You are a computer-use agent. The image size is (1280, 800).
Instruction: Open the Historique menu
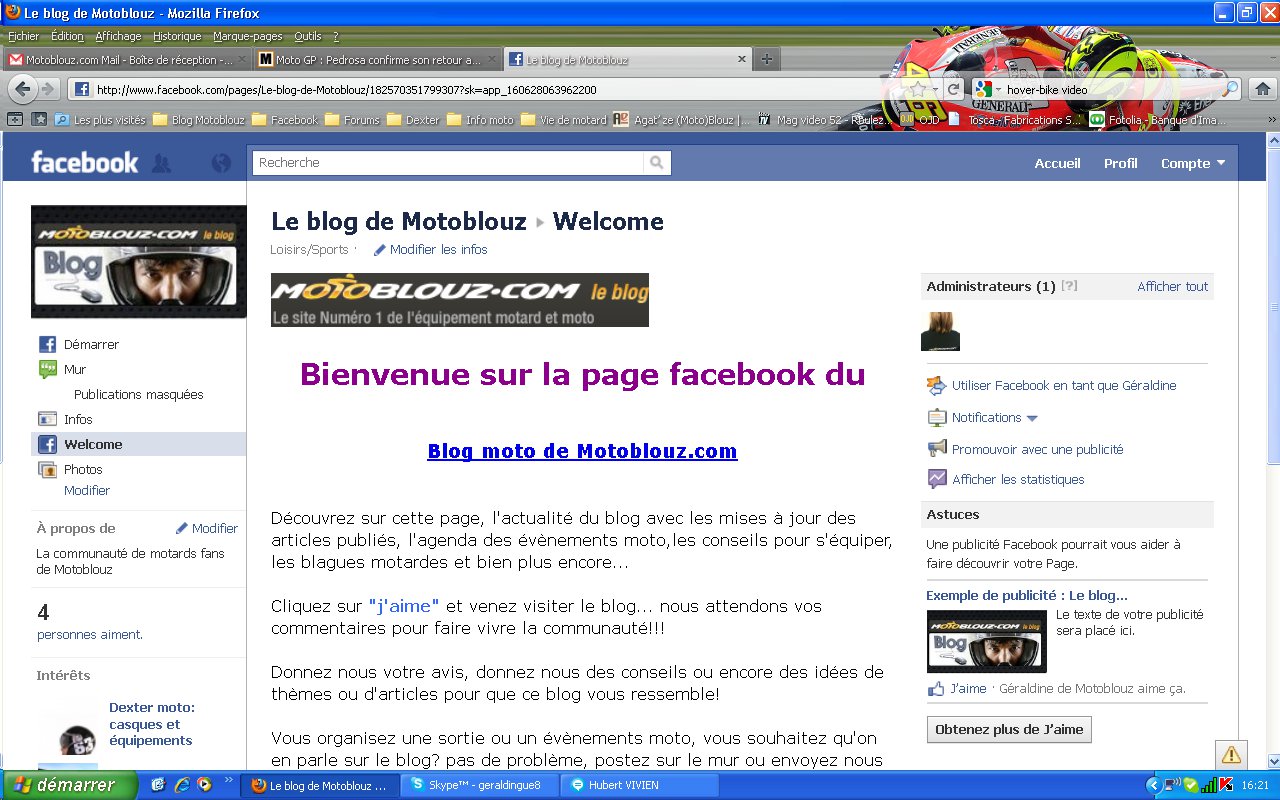[177, 36]
